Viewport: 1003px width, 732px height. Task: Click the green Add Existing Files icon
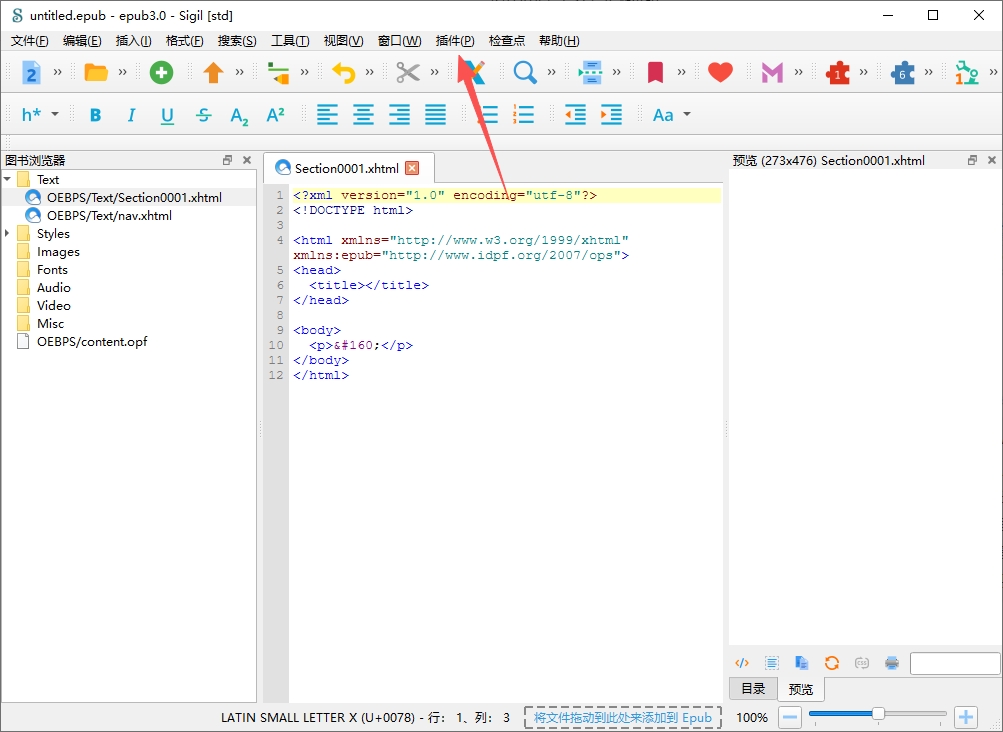tap(161, 72)
